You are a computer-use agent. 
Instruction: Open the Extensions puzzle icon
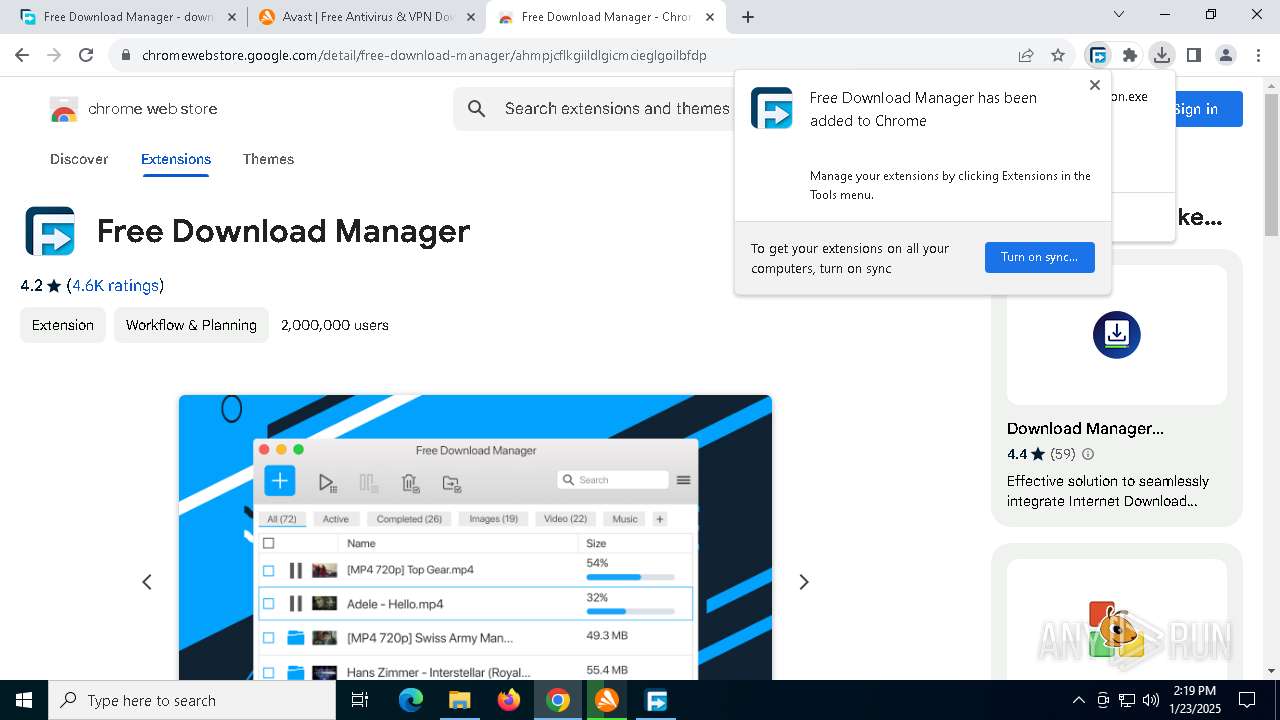(x=1130, y=55)
